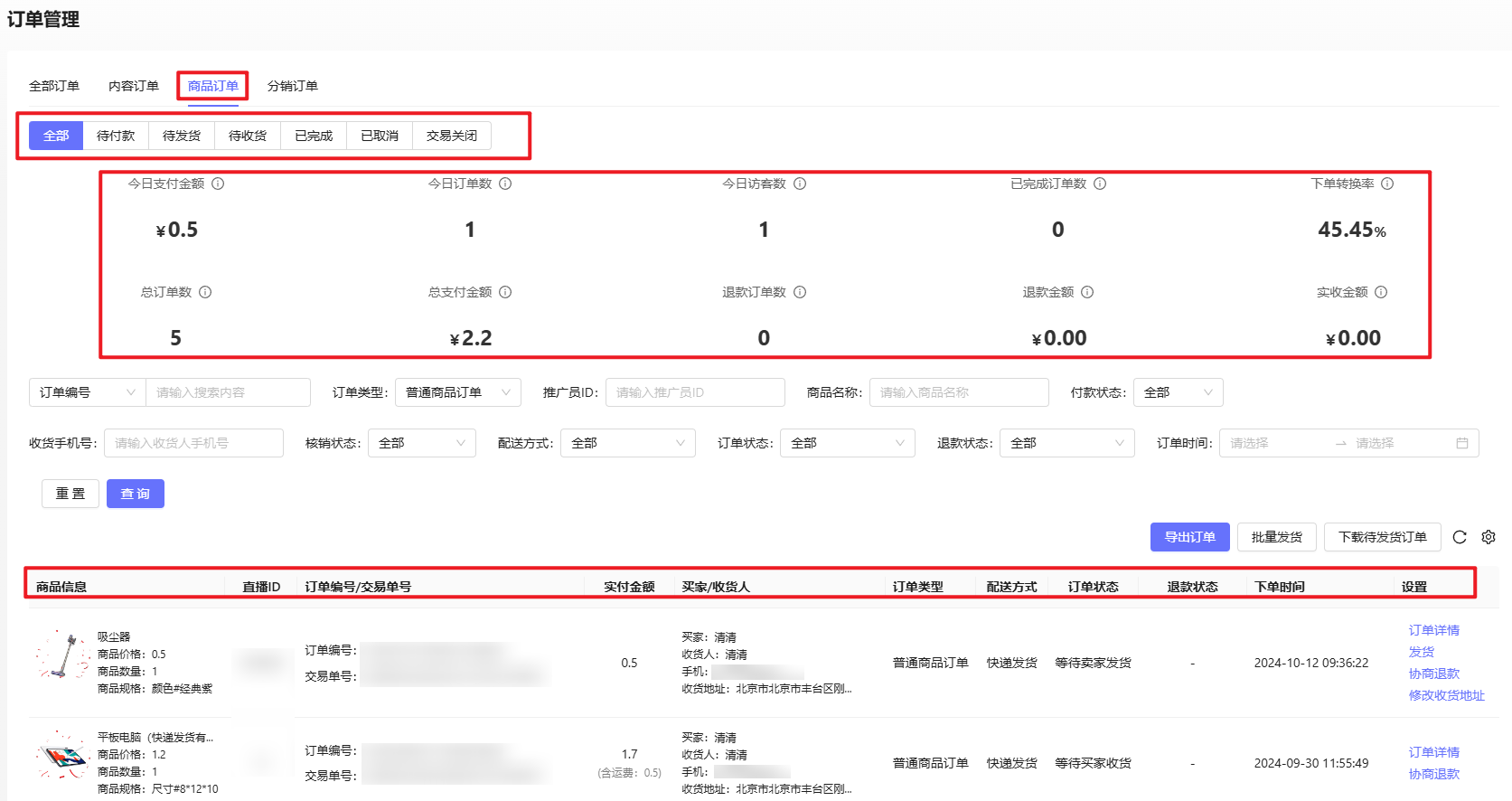Select the 待发货 status filter
This screenshot has width=1512, height=801.
[182, 136]
